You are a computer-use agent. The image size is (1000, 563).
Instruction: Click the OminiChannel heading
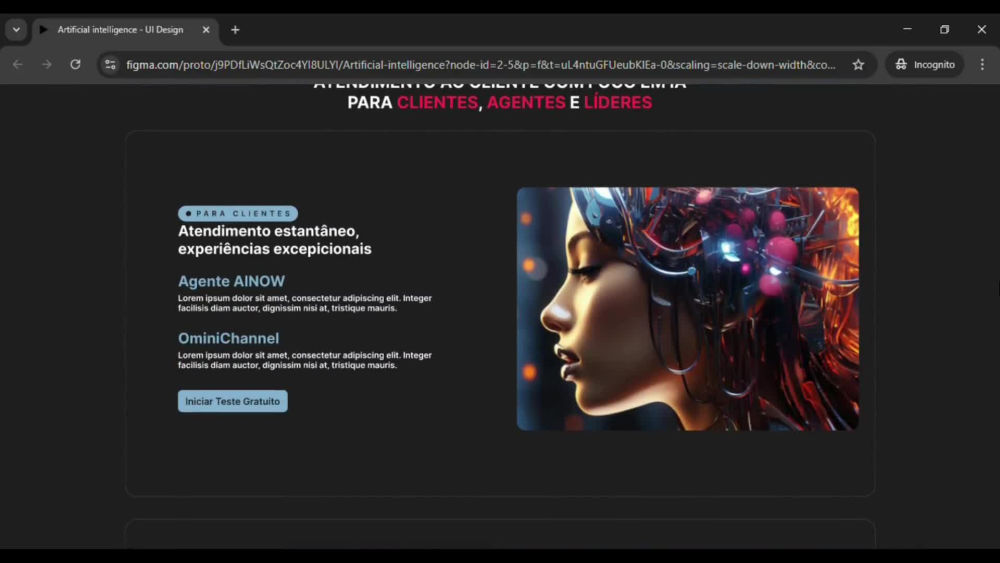coord(228,338)
